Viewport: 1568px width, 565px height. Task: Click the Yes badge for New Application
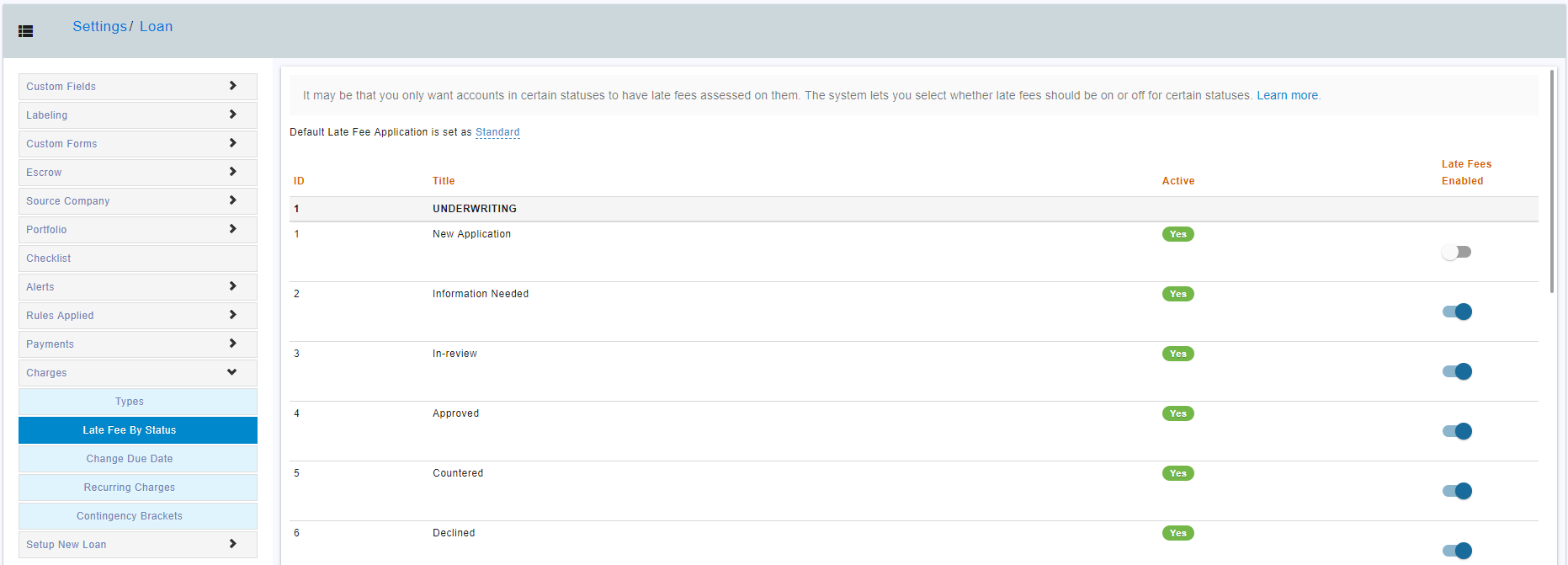[1177, 234]
